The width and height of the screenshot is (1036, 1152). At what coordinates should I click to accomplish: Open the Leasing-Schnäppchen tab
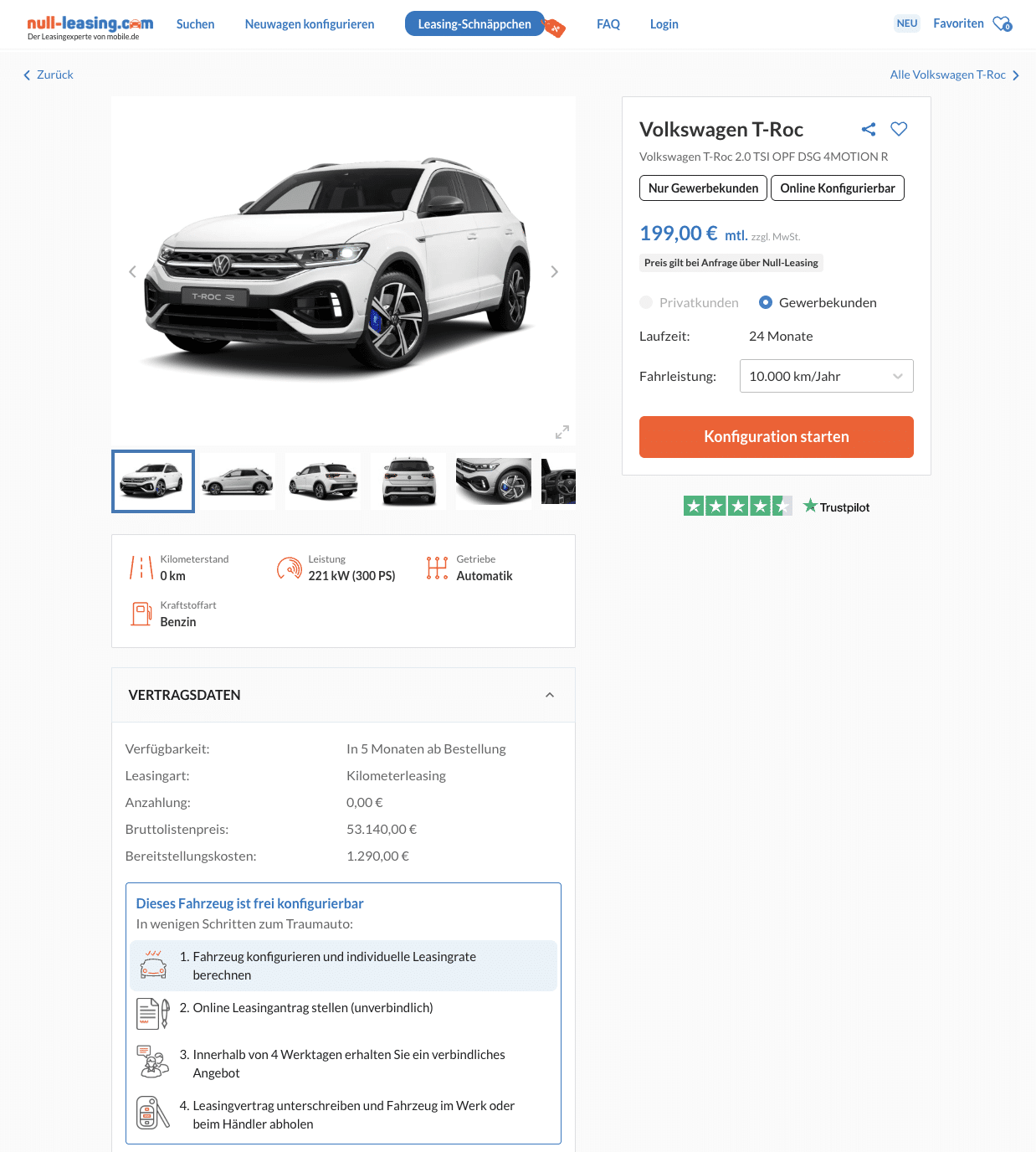(x=474, y=24)
